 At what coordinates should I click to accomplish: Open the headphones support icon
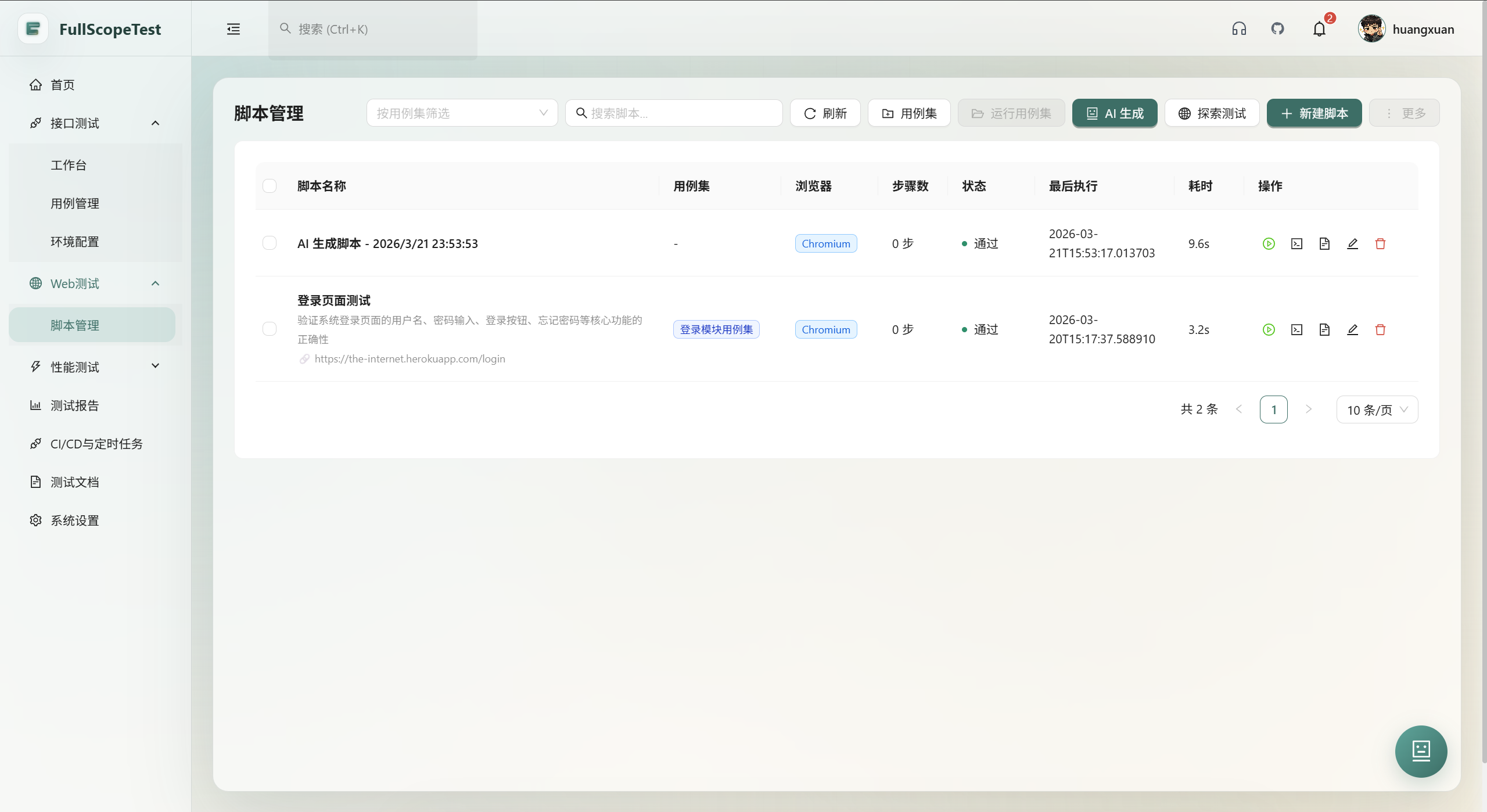[1239, 29]
